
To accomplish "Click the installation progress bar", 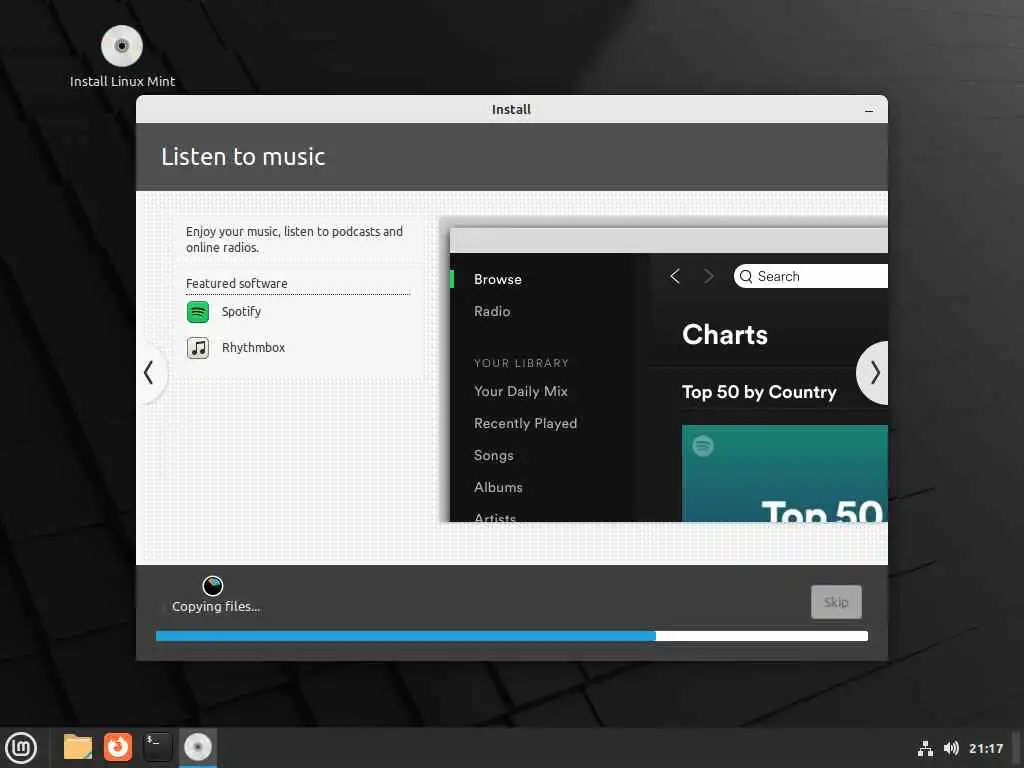I will tap(511, 636).
